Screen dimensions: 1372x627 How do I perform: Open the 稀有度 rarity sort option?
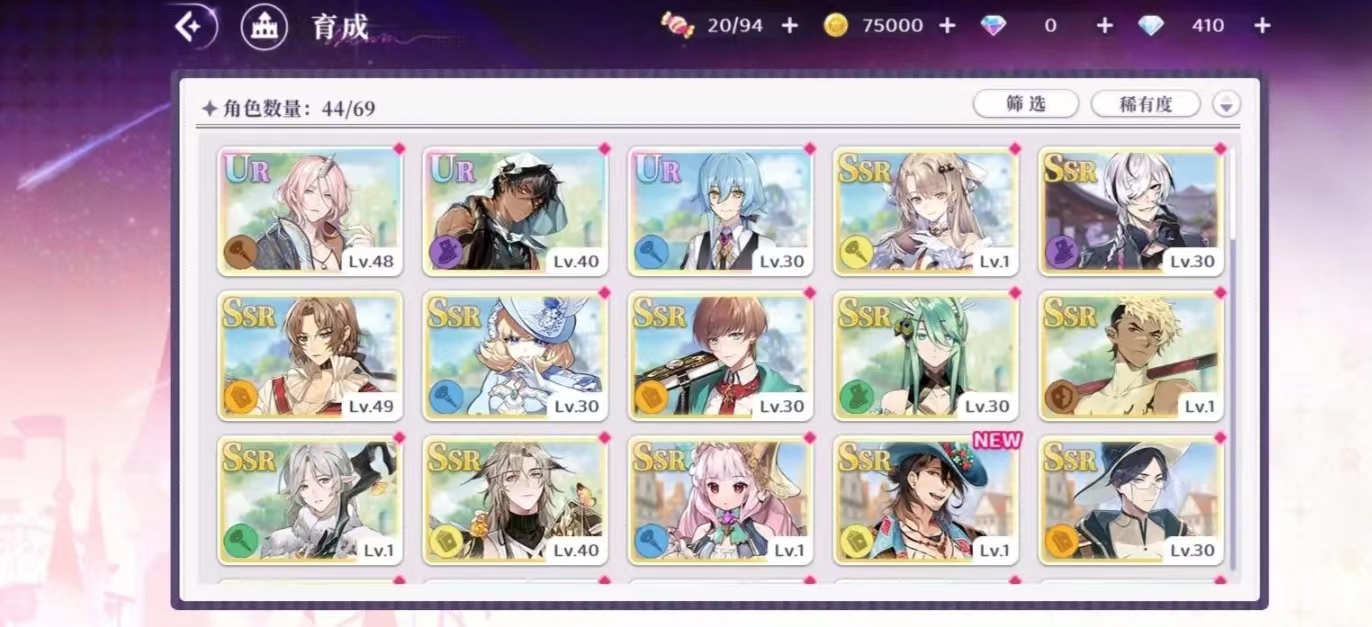(1145, 104)
